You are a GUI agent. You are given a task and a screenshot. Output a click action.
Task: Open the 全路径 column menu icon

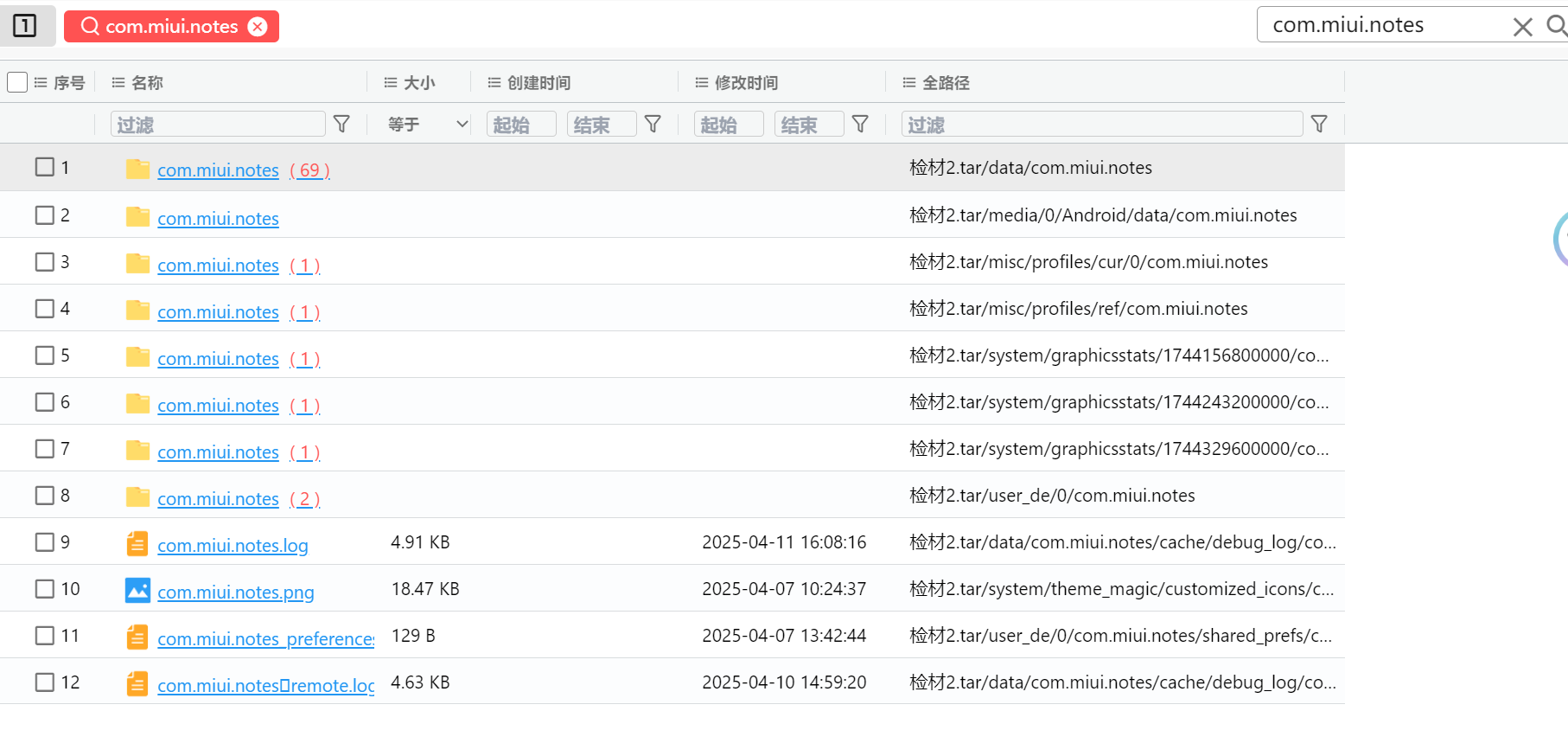point(909,83)
